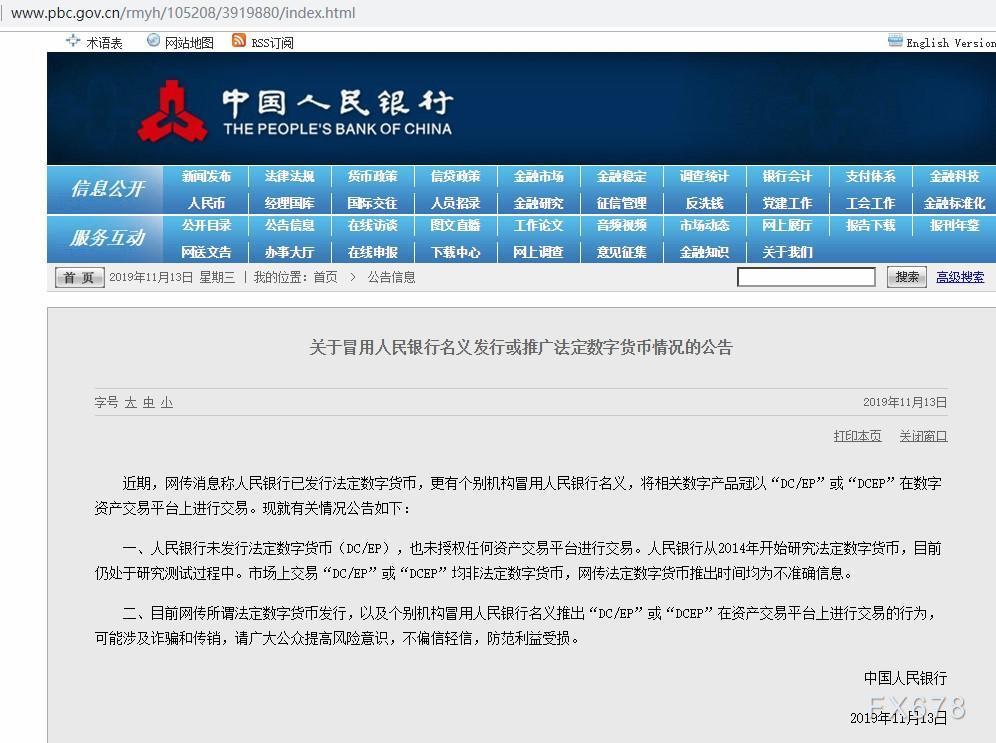The height and width of the screenshot is (743, 996).
Task: Open the 术语表 link
Action: pyautogui.click(x=104, y=43)
